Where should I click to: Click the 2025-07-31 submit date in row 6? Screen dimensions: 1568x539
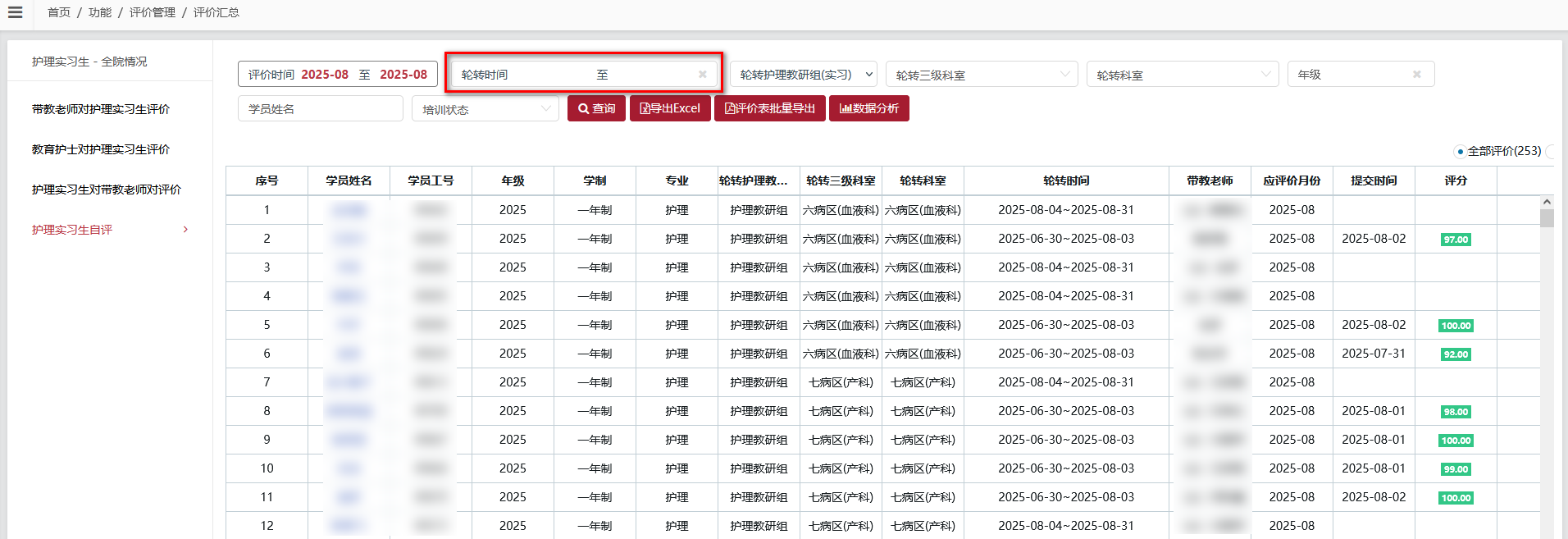[1374, 354]
